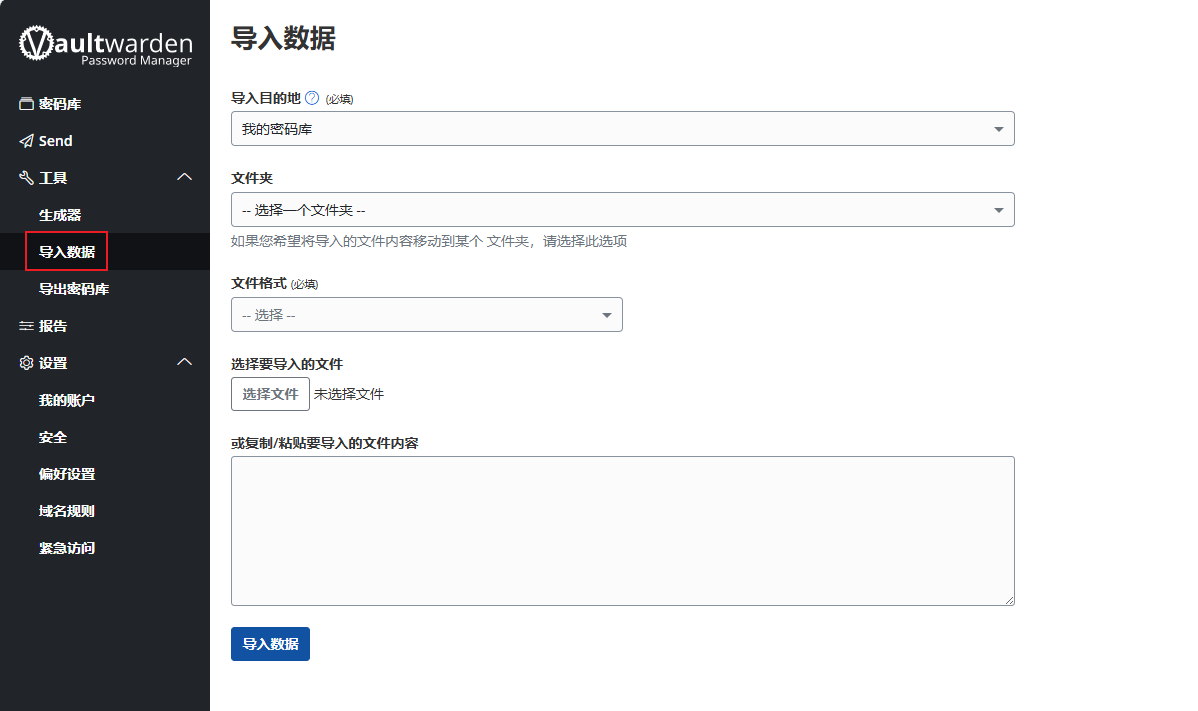The width and height of the screenshot is (1198, 711).
Task: Open the 文件格式 dropdown
Action: pyautogui.click(x=426, y=315)
